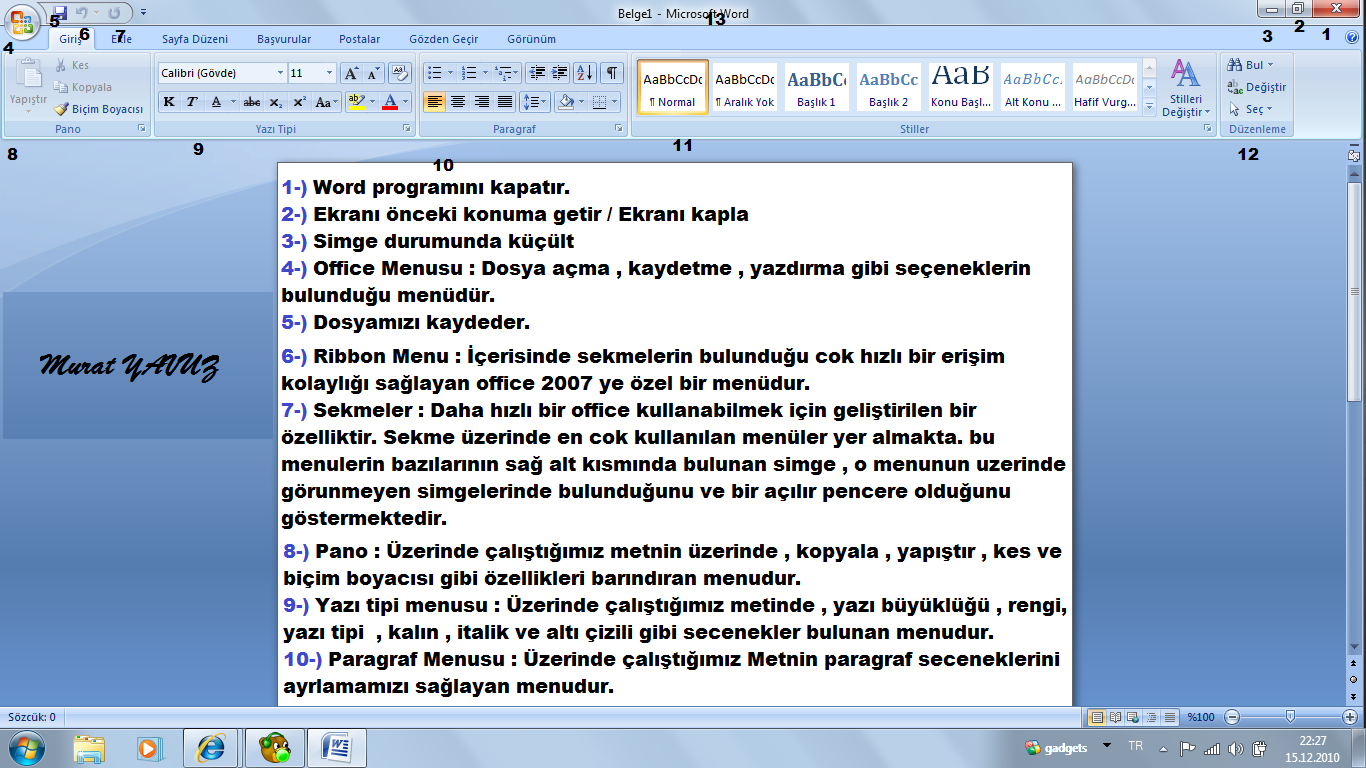Align text right
This screenshot has width=1366, height=768.
coord(482,102)
